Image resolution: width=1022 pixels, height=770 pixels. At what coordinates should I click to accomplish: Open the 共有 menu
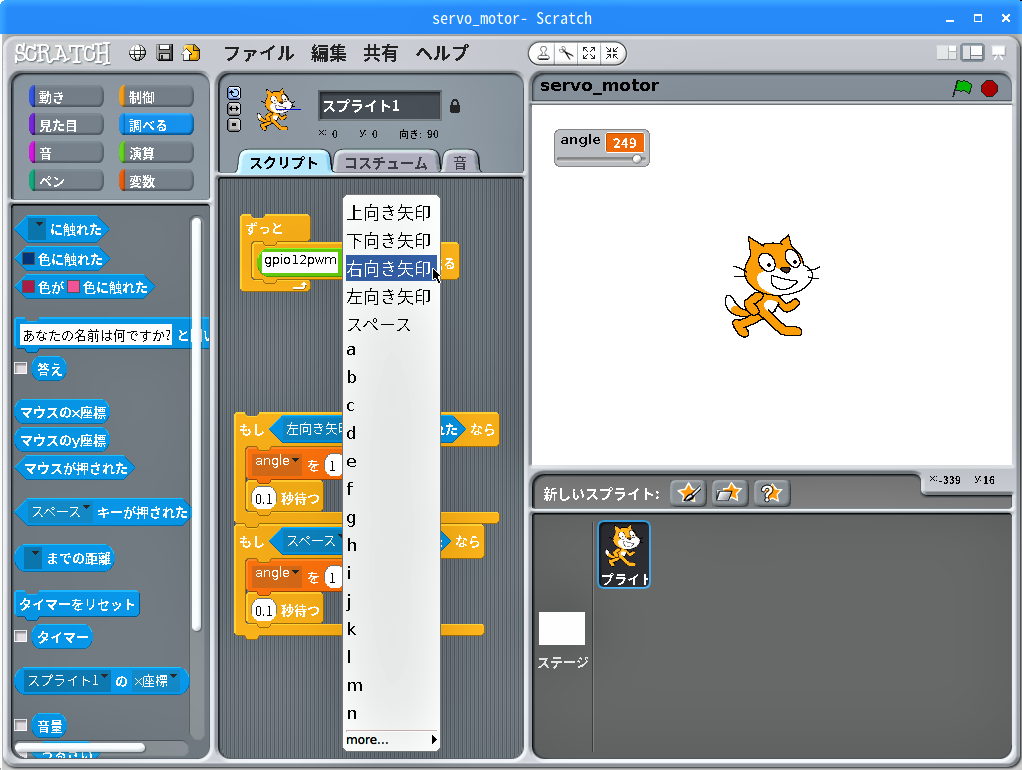381,53
